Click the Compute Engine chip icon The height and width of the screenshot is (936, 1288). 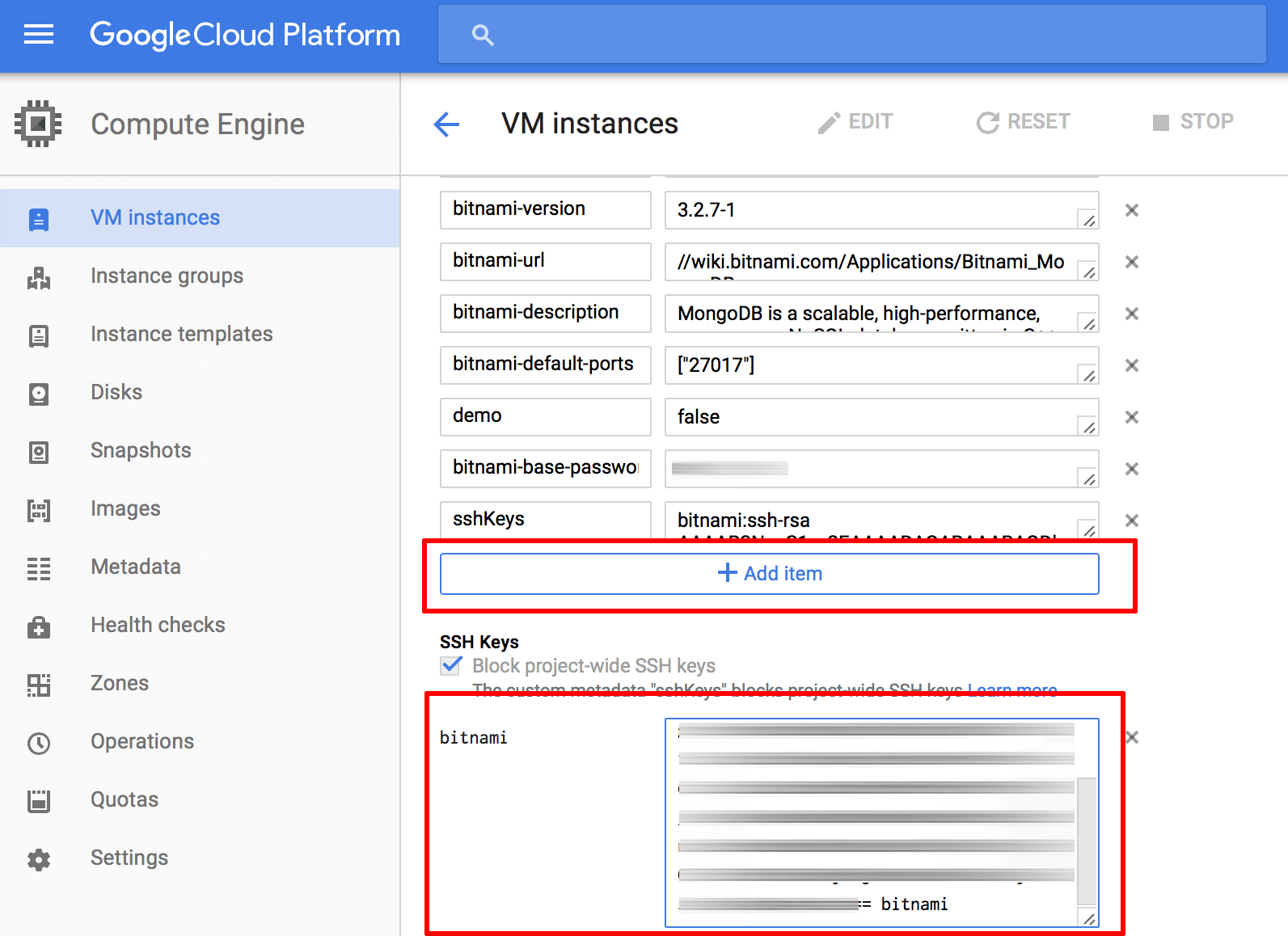38,124
